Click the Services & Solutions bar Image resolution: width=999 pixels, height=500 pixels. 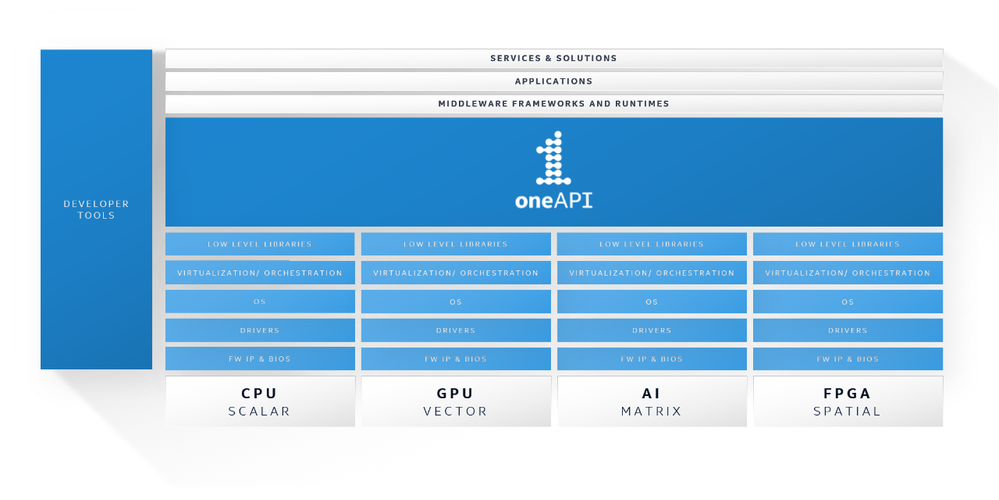coord(554,58)
